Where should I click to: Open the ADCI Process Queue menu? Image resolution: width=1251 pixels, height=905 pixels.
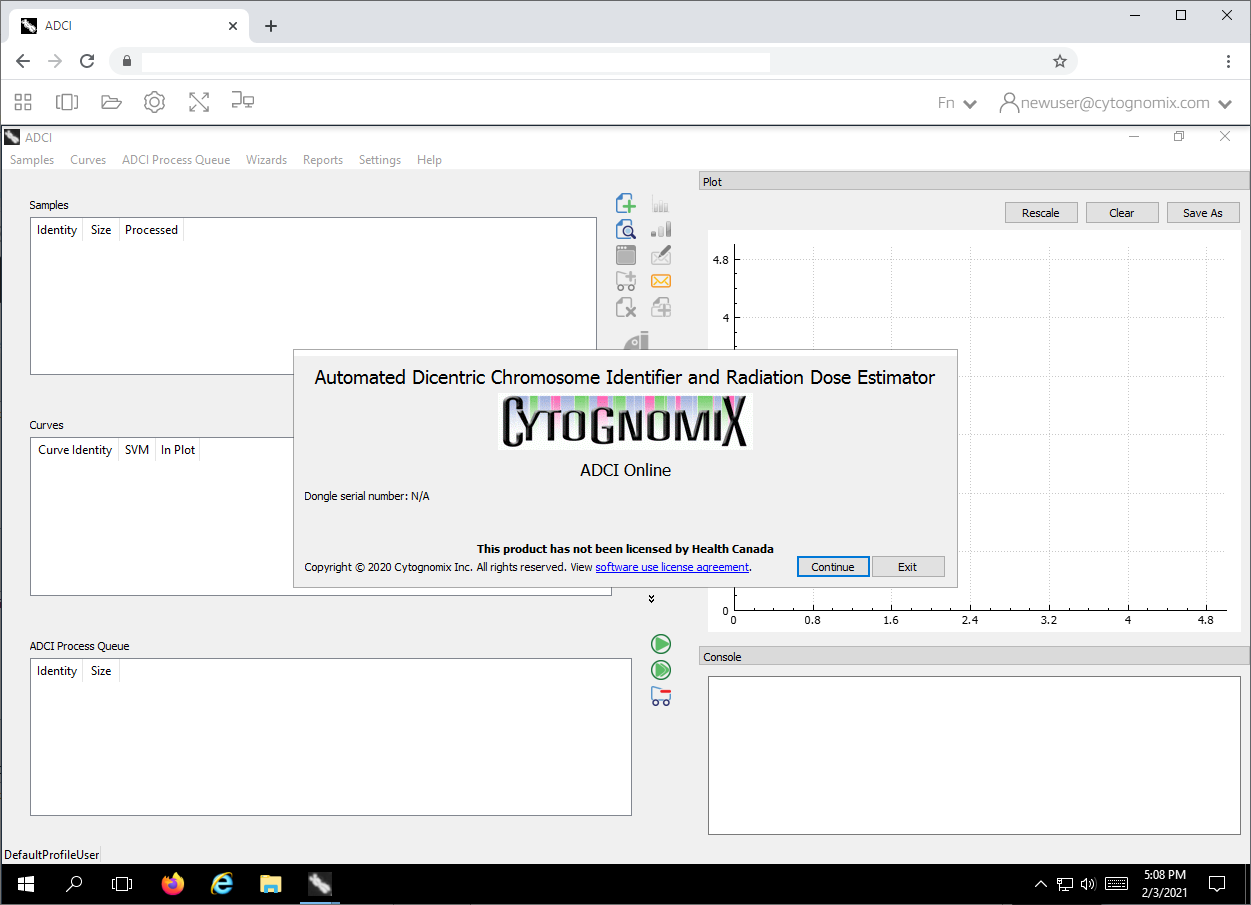point(176,160)
